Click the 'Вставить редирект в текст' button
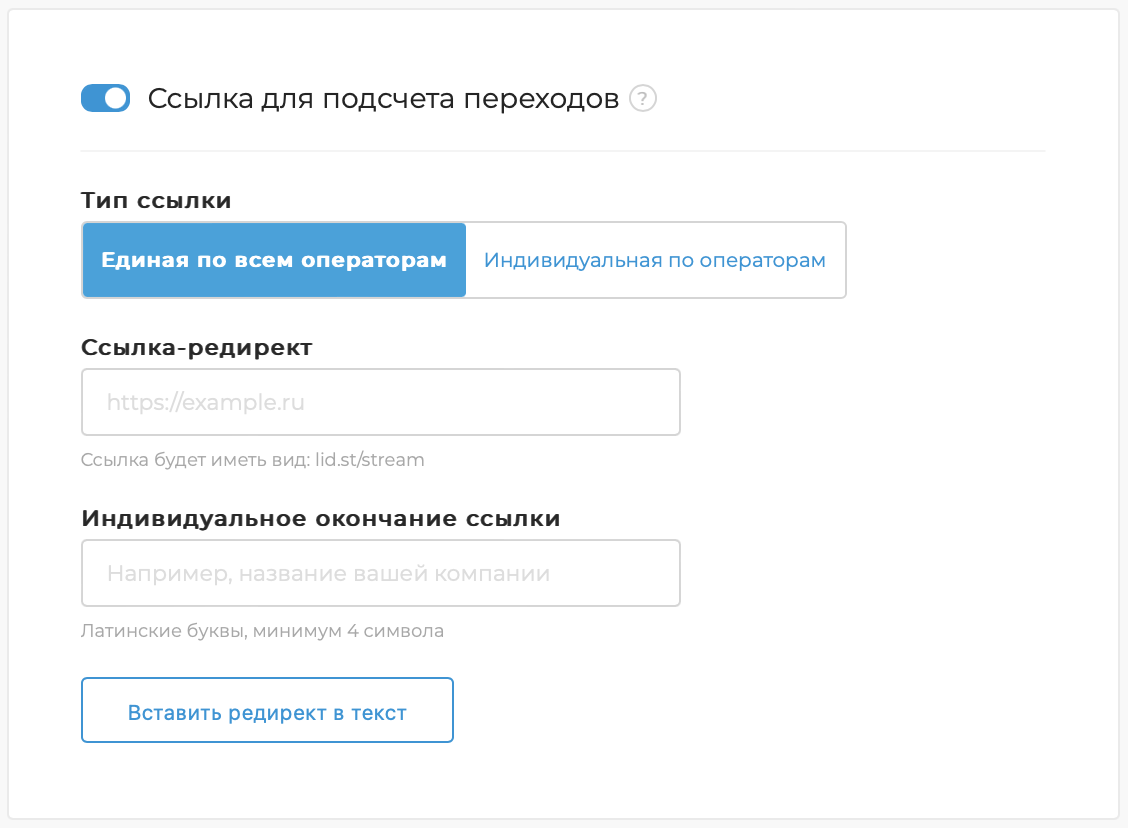Image resolution: width=1128 pixels, height=828 pixels. click(x=267, y=710)
